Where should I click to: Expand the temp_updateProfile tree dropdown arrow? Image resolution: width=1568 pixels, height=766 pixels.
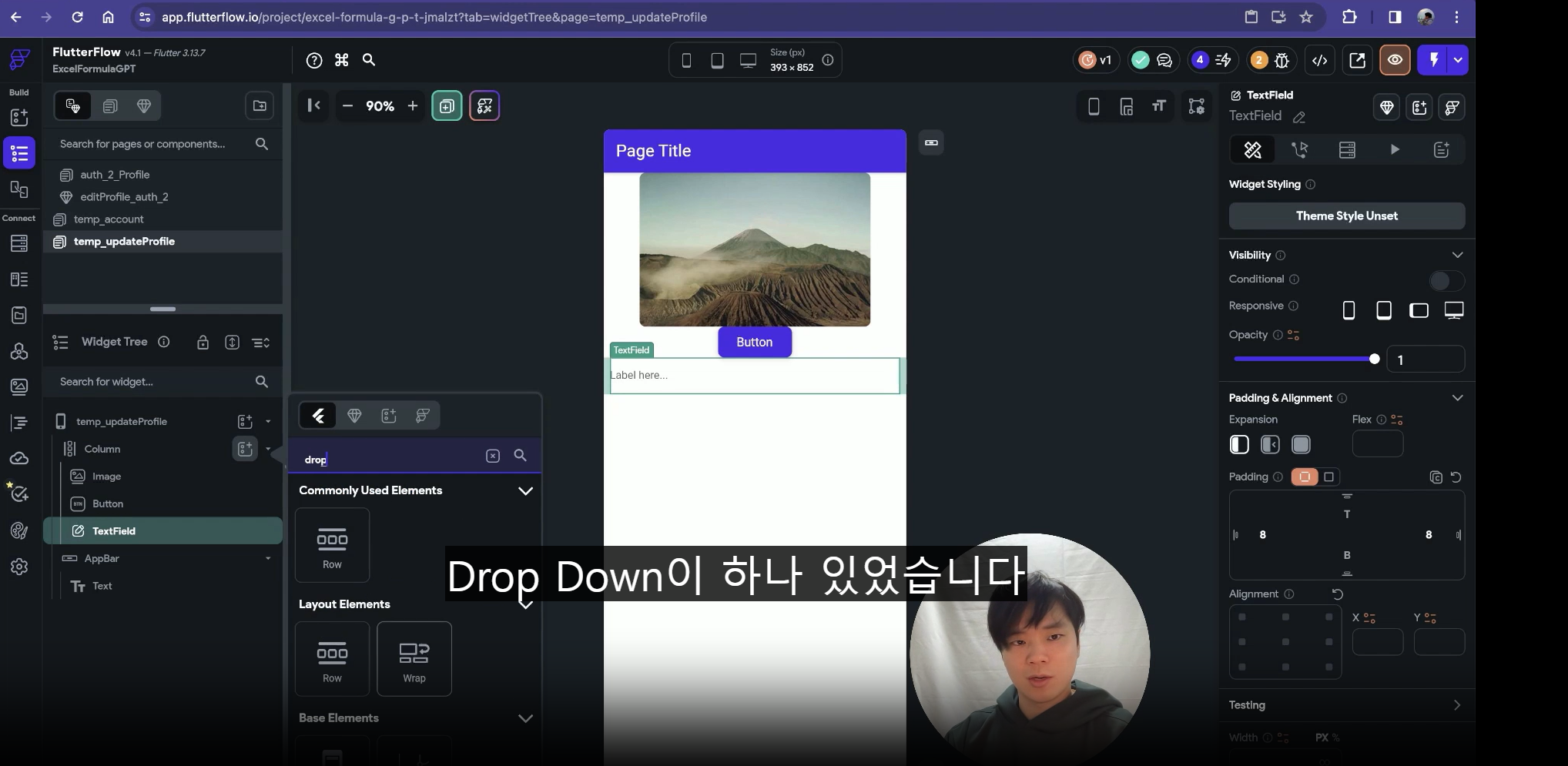(268, 421)
